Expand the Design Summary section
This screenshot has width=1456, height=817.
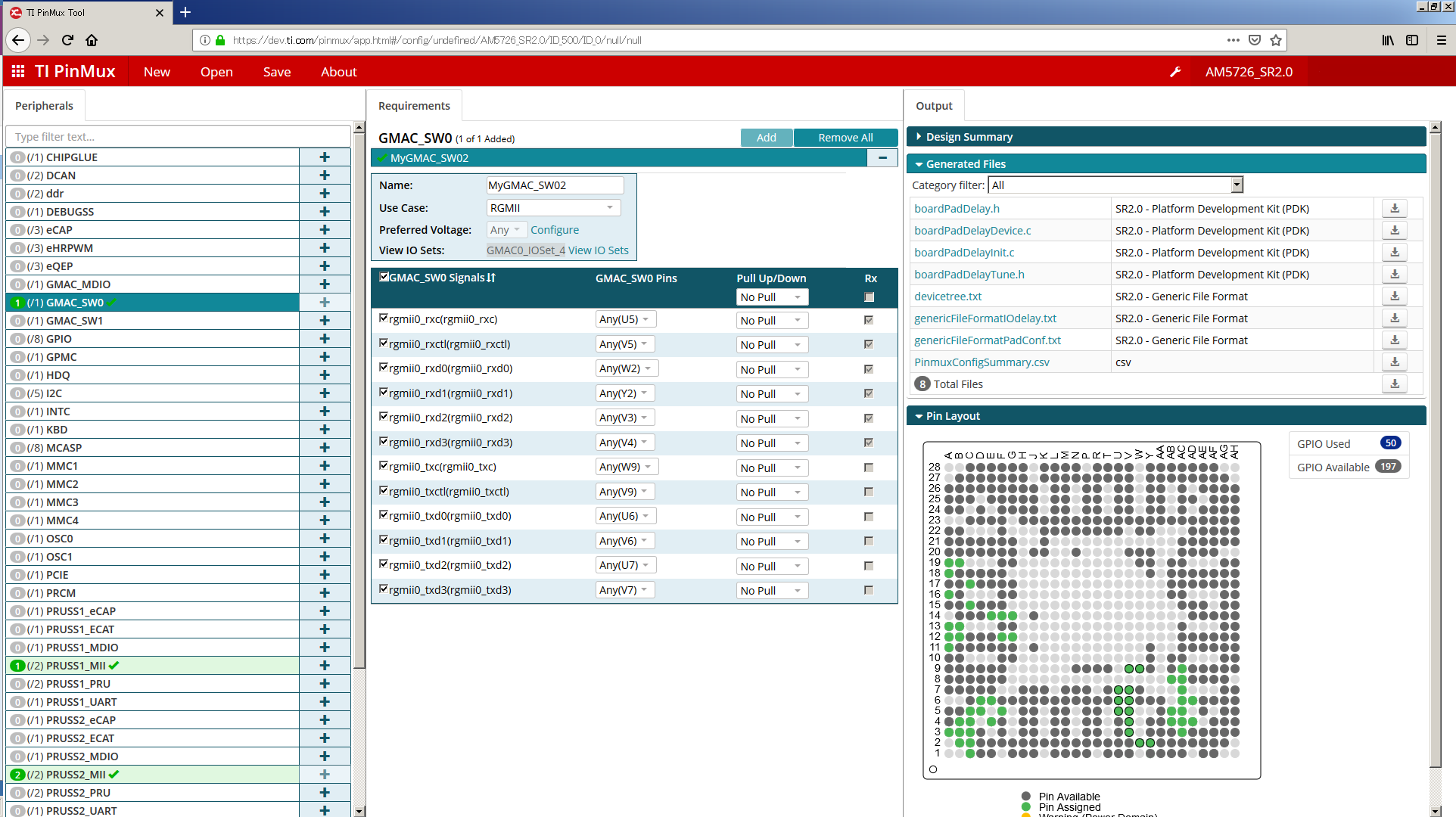(1166, 137)
